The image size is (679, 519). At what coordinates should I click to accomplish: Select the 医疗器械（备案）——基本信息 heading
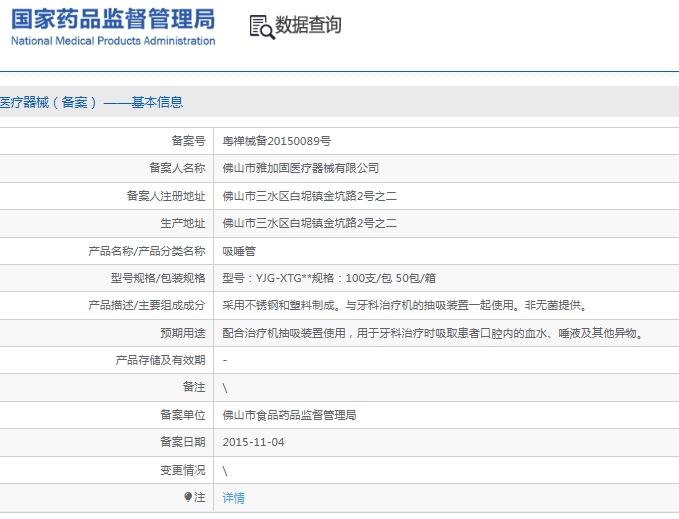[x=91, y=102]
